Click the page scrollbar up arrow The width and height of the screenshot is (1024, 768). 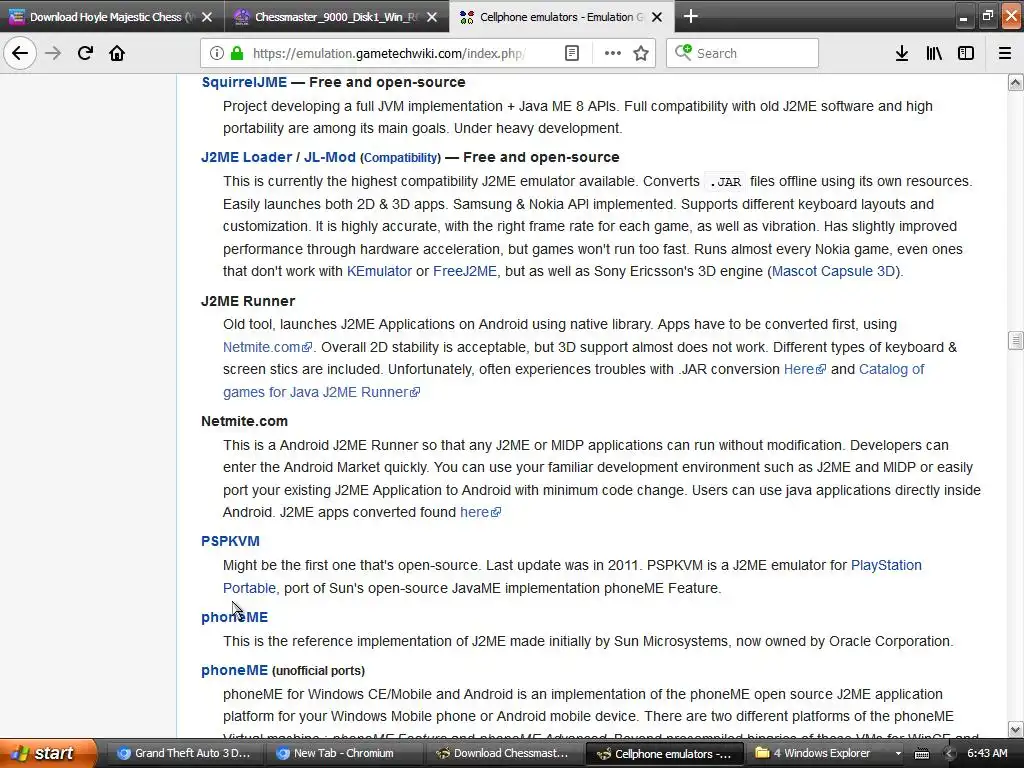(1015, 82)
